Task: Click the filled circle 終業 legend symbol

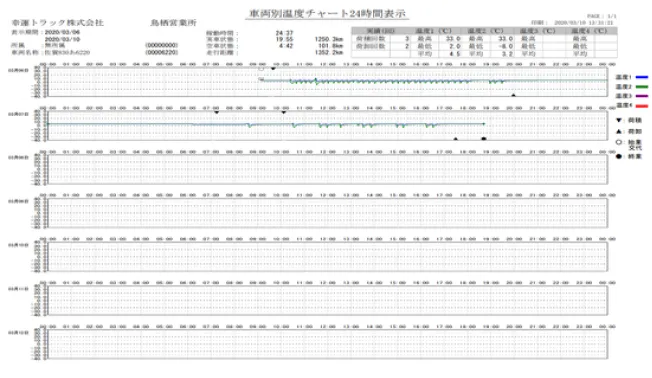Action: pos(619,156)
